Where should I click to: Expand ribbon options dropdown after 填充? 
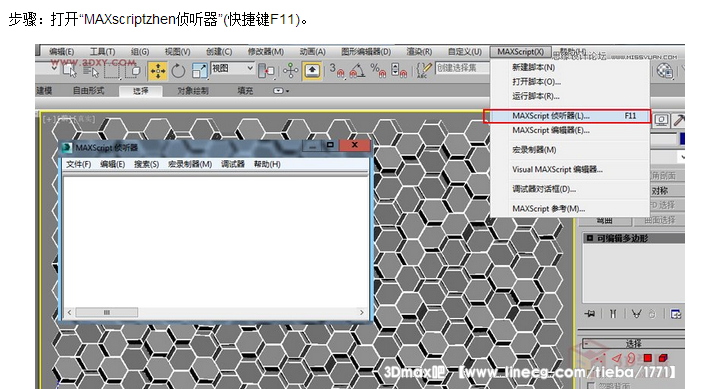pos(281,91)
